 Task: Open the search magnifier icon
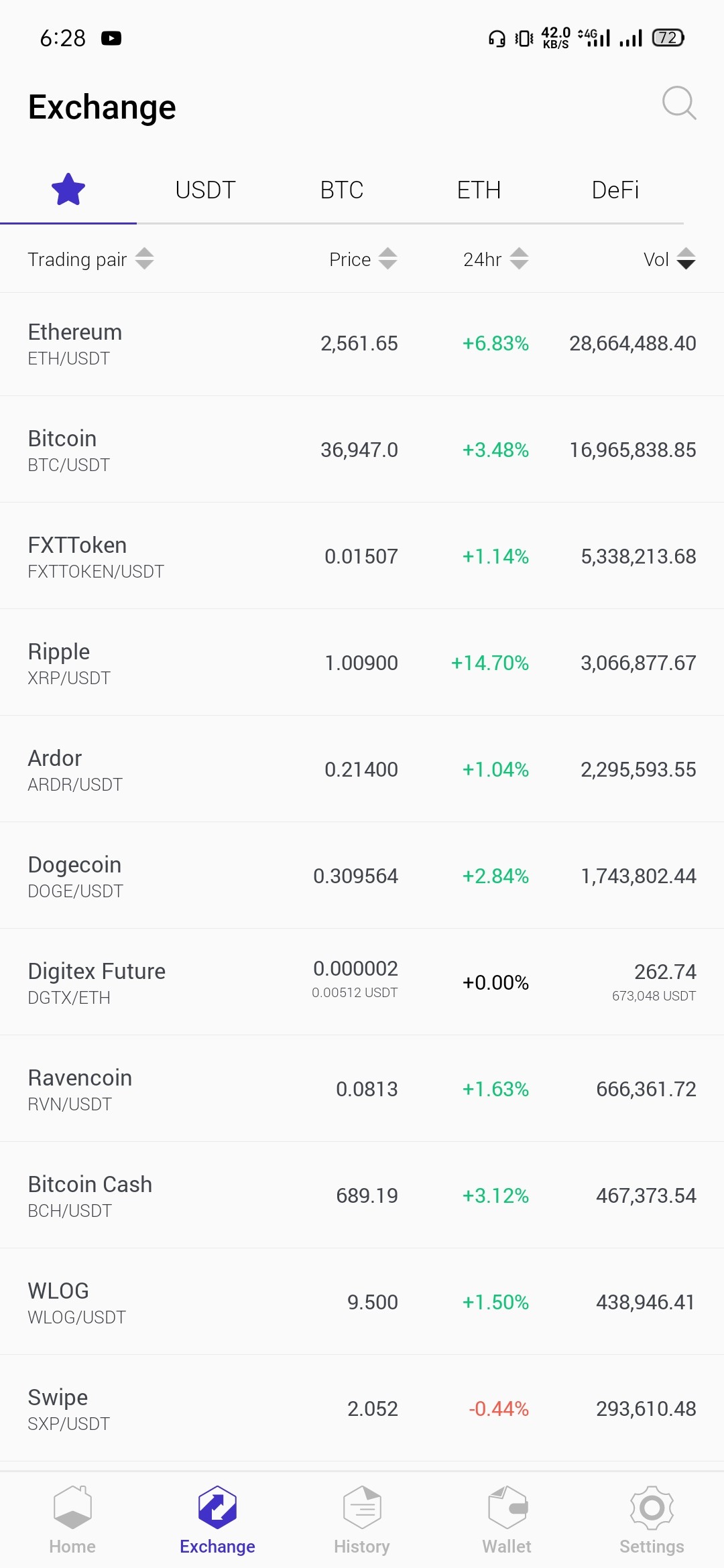[679, 103]
